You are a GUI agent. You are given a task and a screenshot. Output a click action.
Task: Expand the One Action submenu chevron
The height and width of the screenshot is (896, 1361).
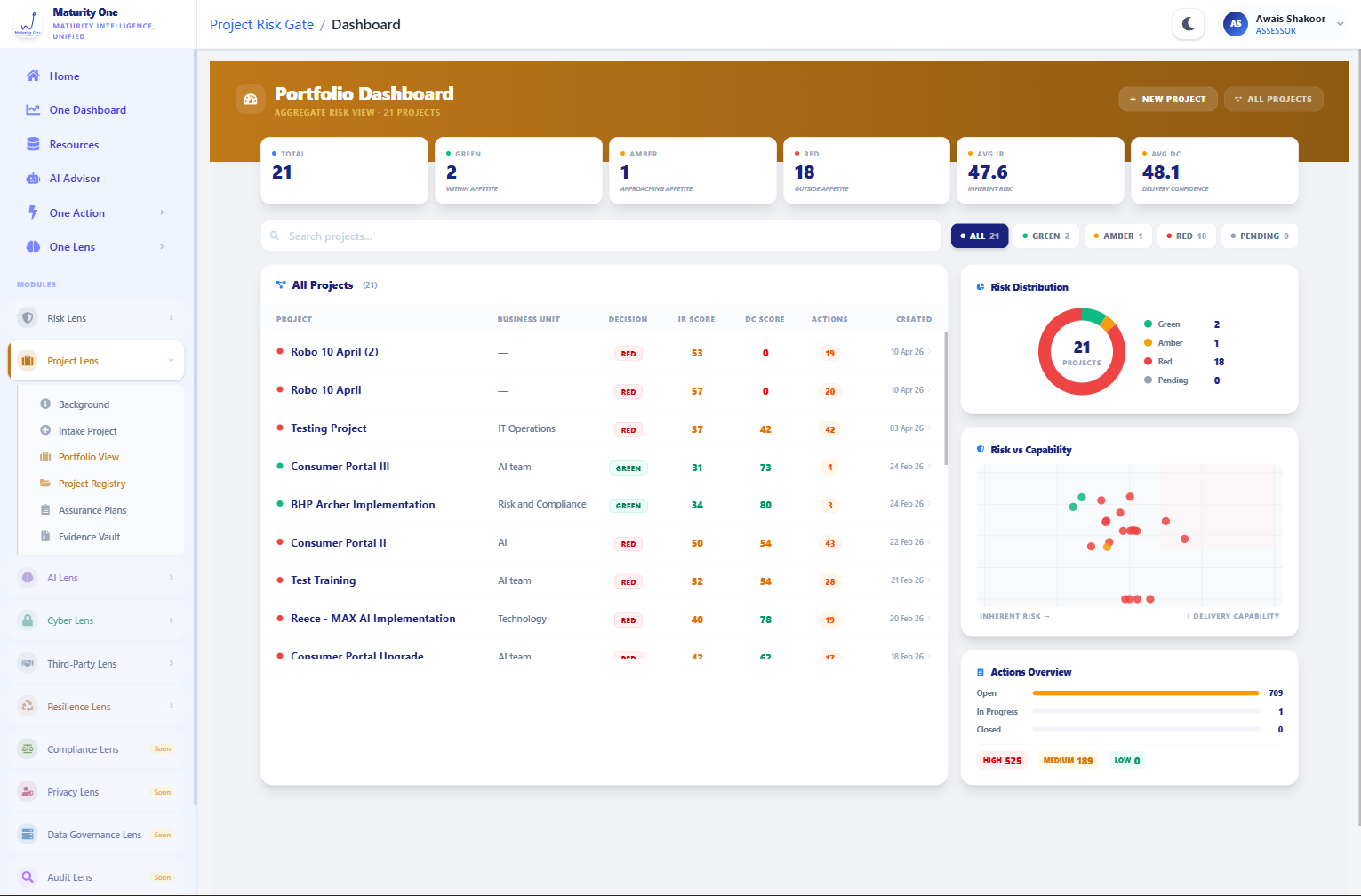tap(162, 212)
